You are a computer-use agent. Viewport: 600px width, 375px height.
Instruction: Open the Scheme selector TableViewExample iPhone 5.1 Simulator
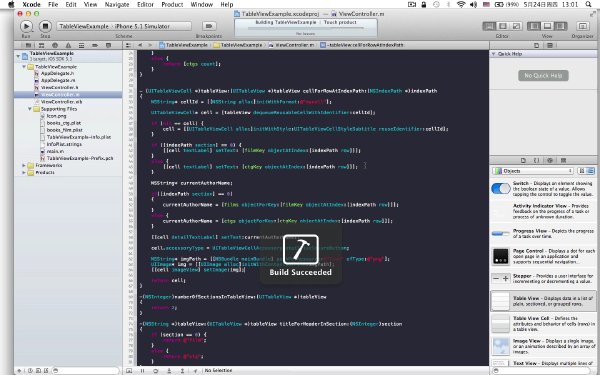click(124, 26)
